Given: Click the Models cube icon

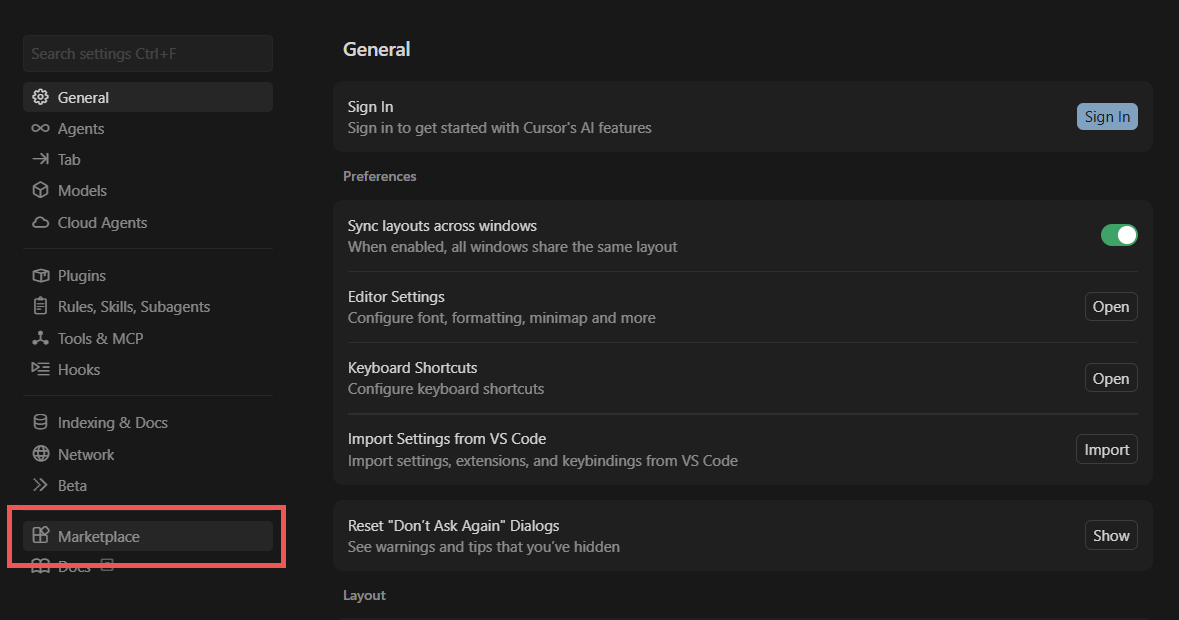Looking at the screenshot, I should pos(40,191).
